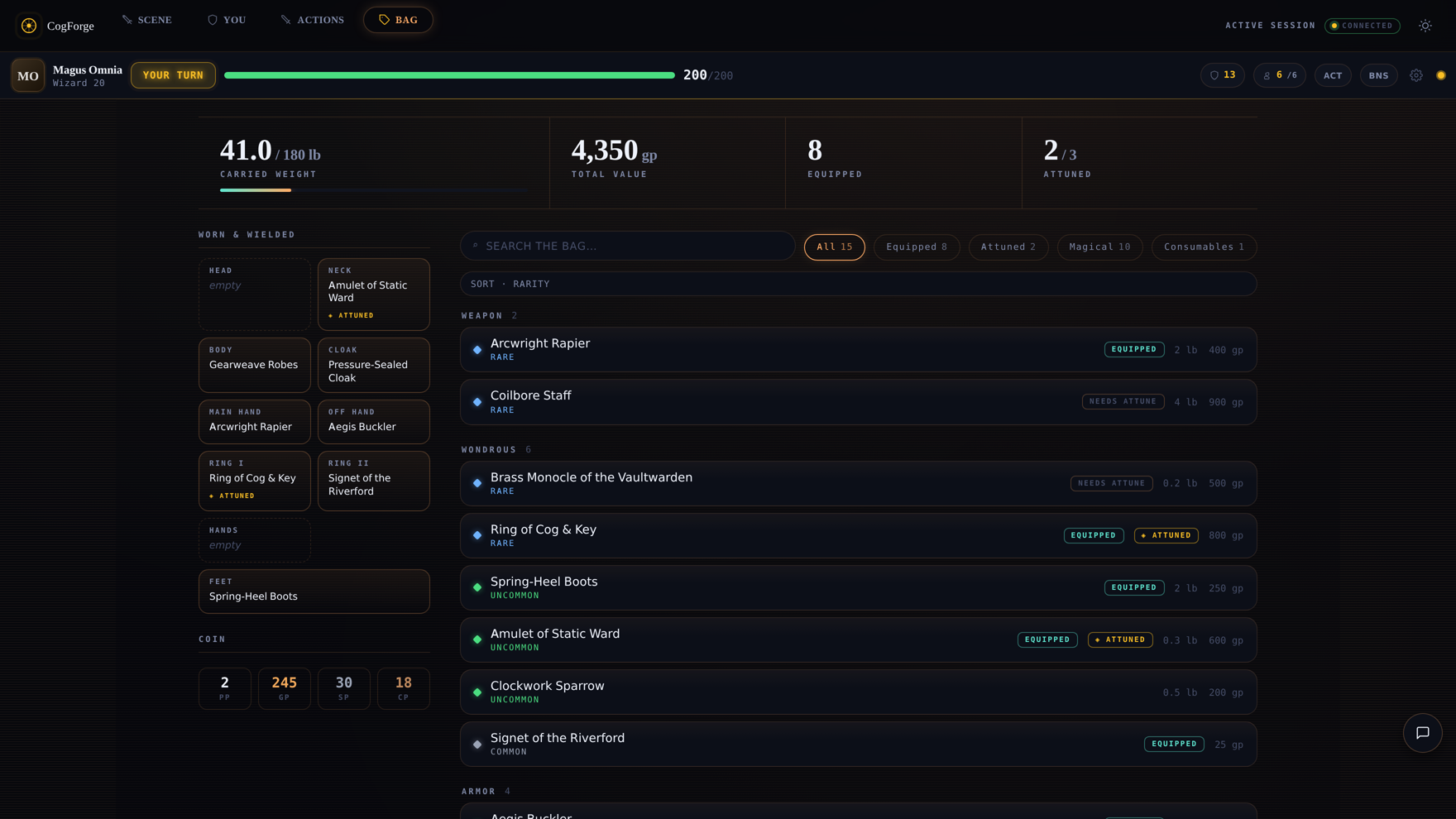Click the Body slot Gearweave Robes
The image size is (1456, 819).
pyautogui.click(x=255, y=365)
